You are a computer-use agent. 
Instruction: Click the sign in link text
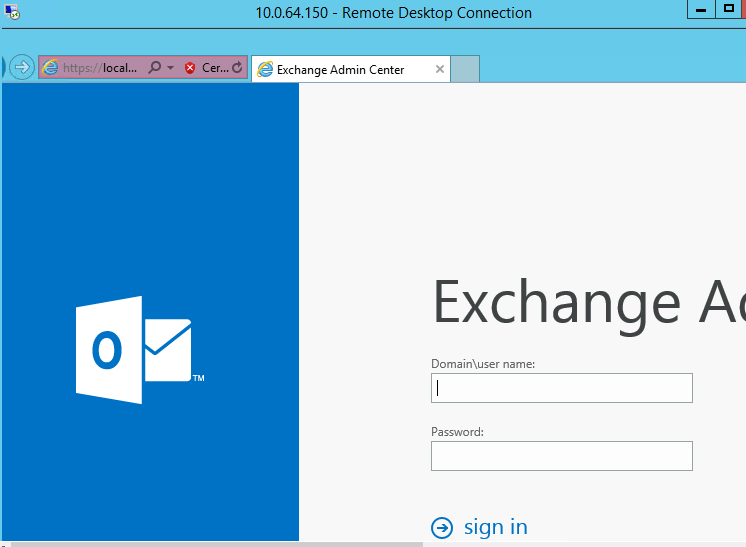pos(495,527)
